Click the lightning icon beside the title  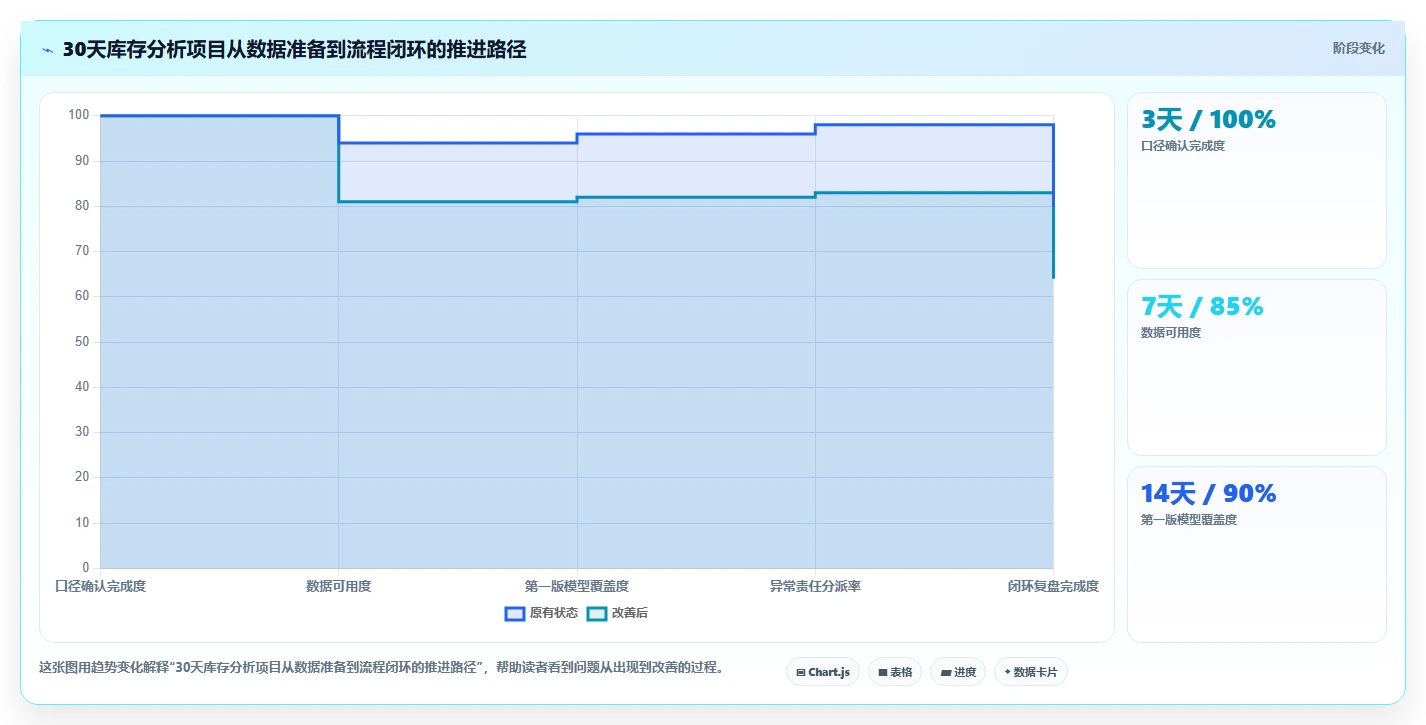click(48, 50)
